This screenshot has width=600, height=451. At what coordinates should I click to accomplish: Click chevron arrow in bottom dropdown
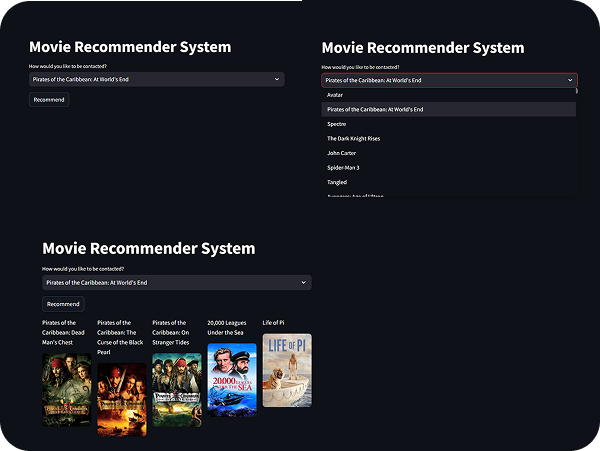point(303,283)
